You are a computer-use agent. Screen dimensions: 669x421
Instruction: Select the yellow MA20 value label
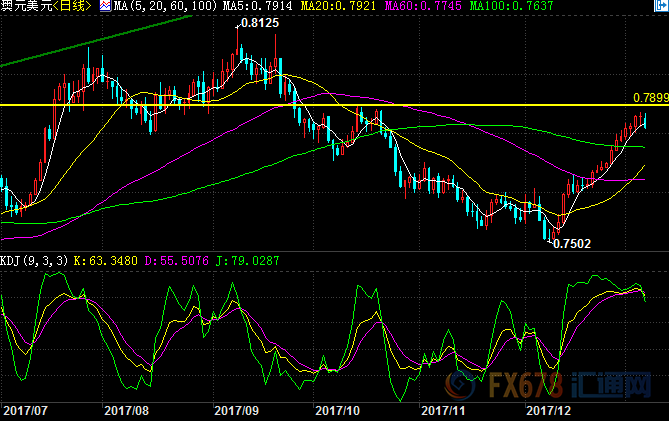coord(331,7)
